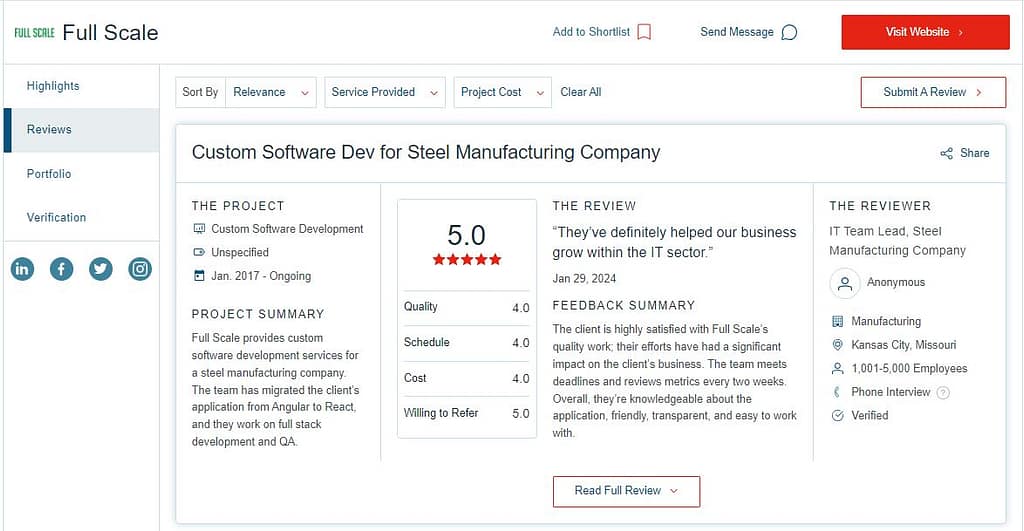Click the calendar icon beside Jan. 2017
1024x531 pixels.
(x=199, y=276)
